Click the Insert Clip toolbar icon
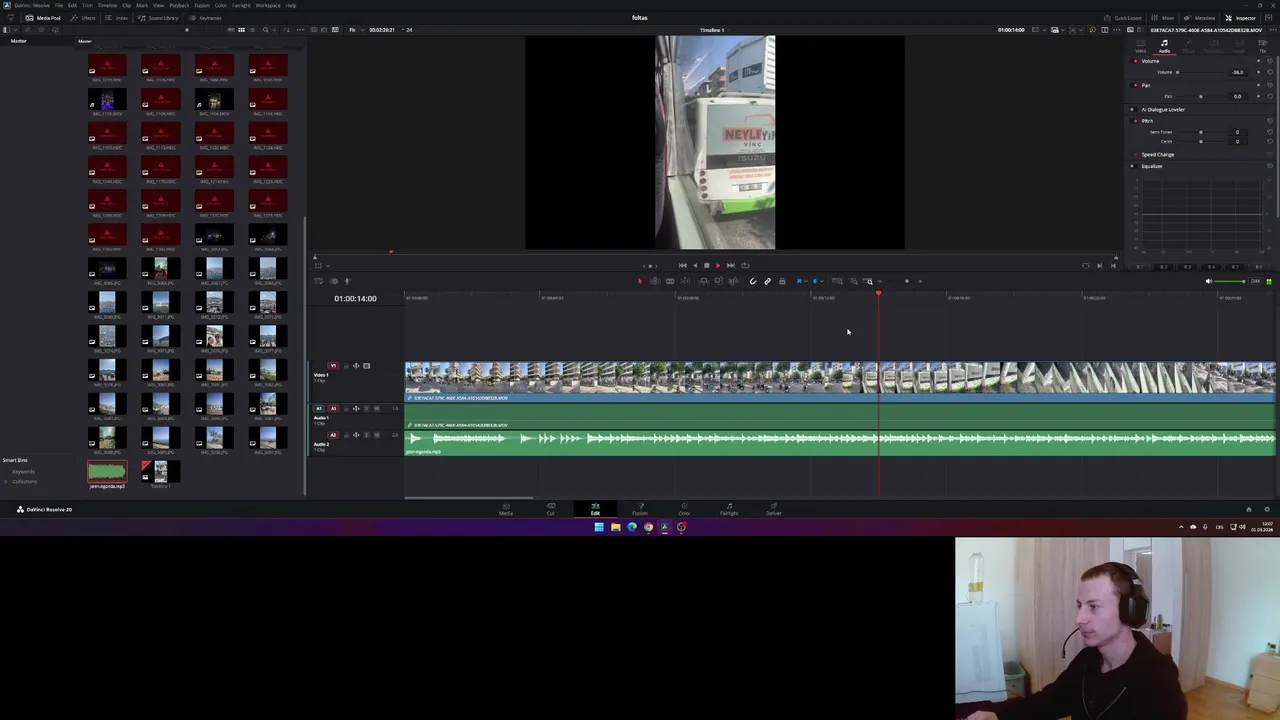Viewport: 1280px width, 720px height. click(704, 281)
